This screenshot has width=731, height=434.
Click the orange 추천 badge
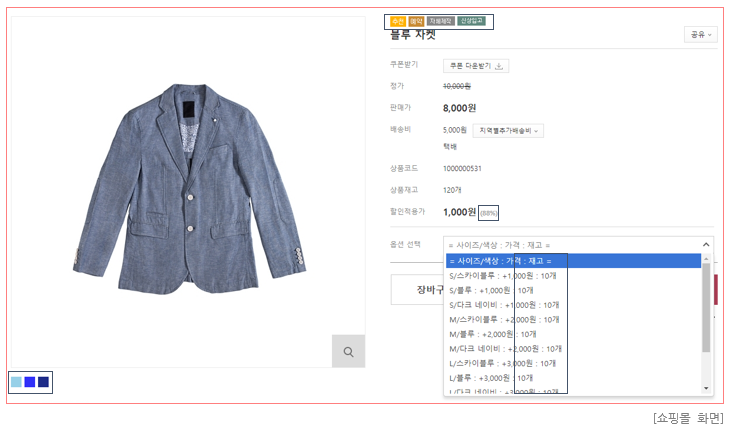click(397, 21)
